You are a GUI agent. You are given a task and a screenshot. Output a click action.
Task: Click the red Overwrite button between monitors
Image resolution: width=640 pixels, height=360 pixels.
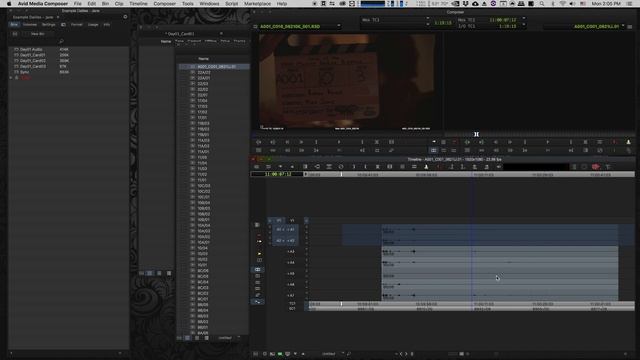click(454, 142)
